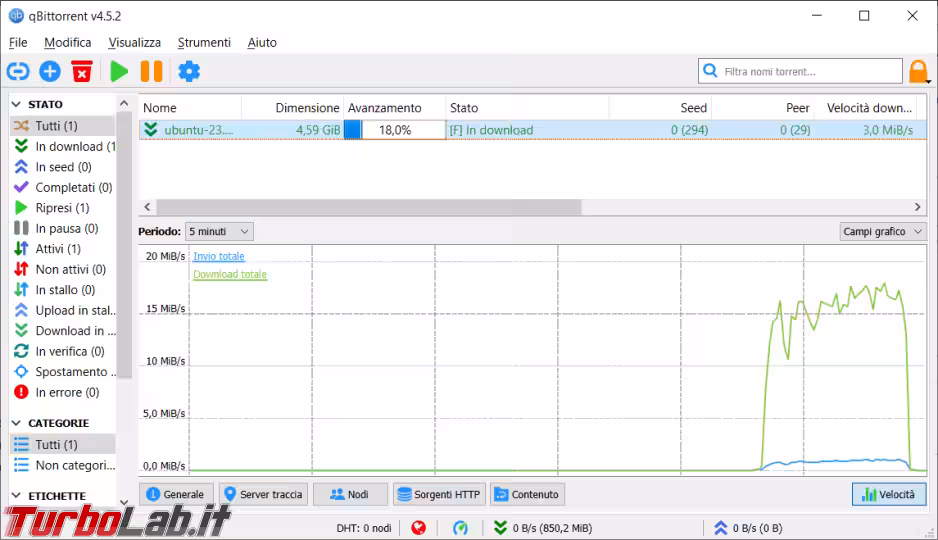Pause torrents with the orange pause icon
The width and height of the screenshot is (938, 540).
(151, 71)
